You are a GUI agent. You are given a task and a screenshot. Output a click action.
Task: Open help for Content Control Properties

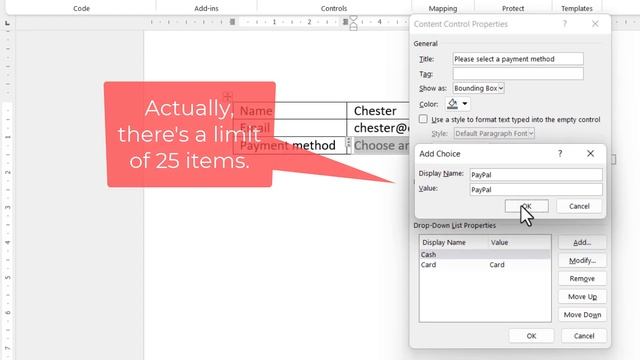pyautogui.click(x=564, y=24)
